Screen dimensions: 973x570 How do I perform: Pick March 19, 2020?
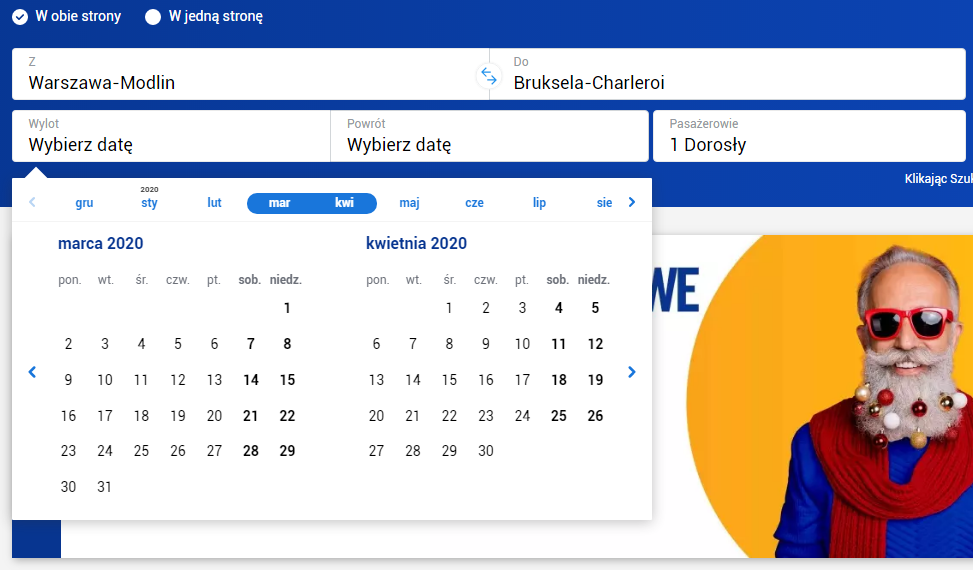[178, 416]
